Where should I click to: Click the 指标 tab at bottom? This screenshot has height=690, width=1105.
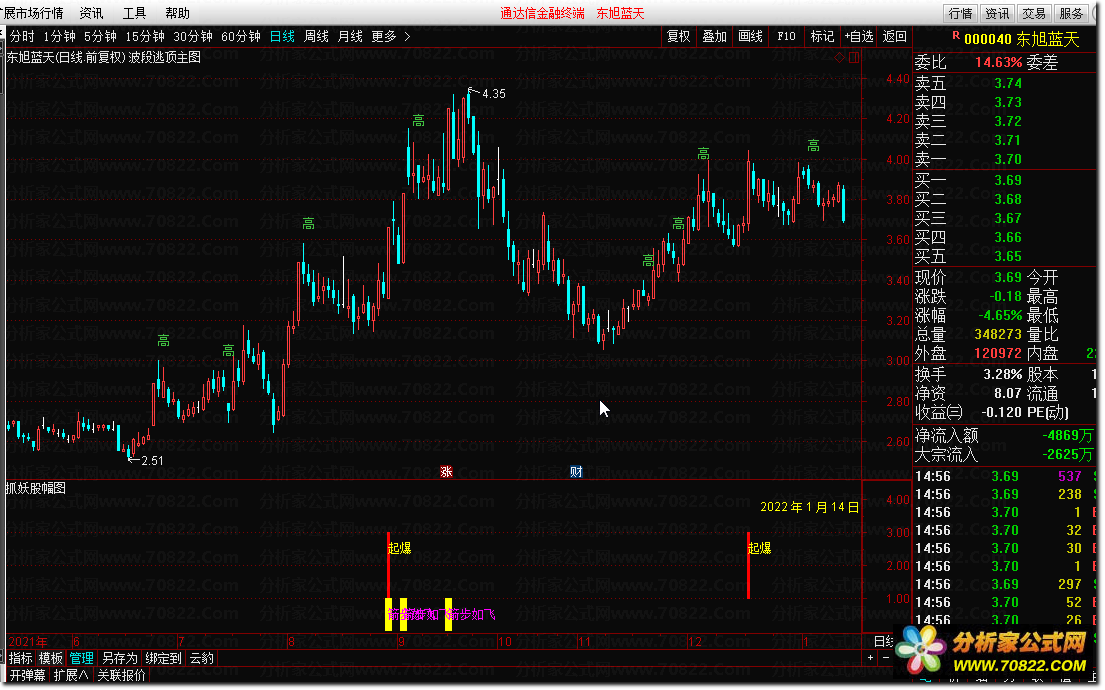[20, 658]
